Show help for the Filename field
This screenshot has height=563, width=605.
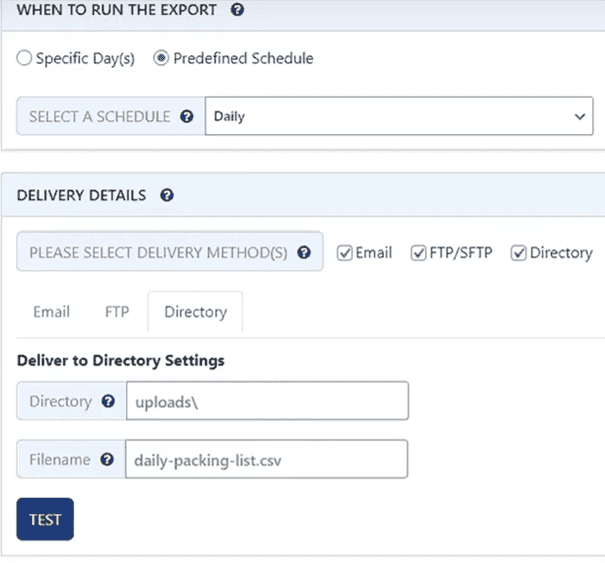point(107,459)
